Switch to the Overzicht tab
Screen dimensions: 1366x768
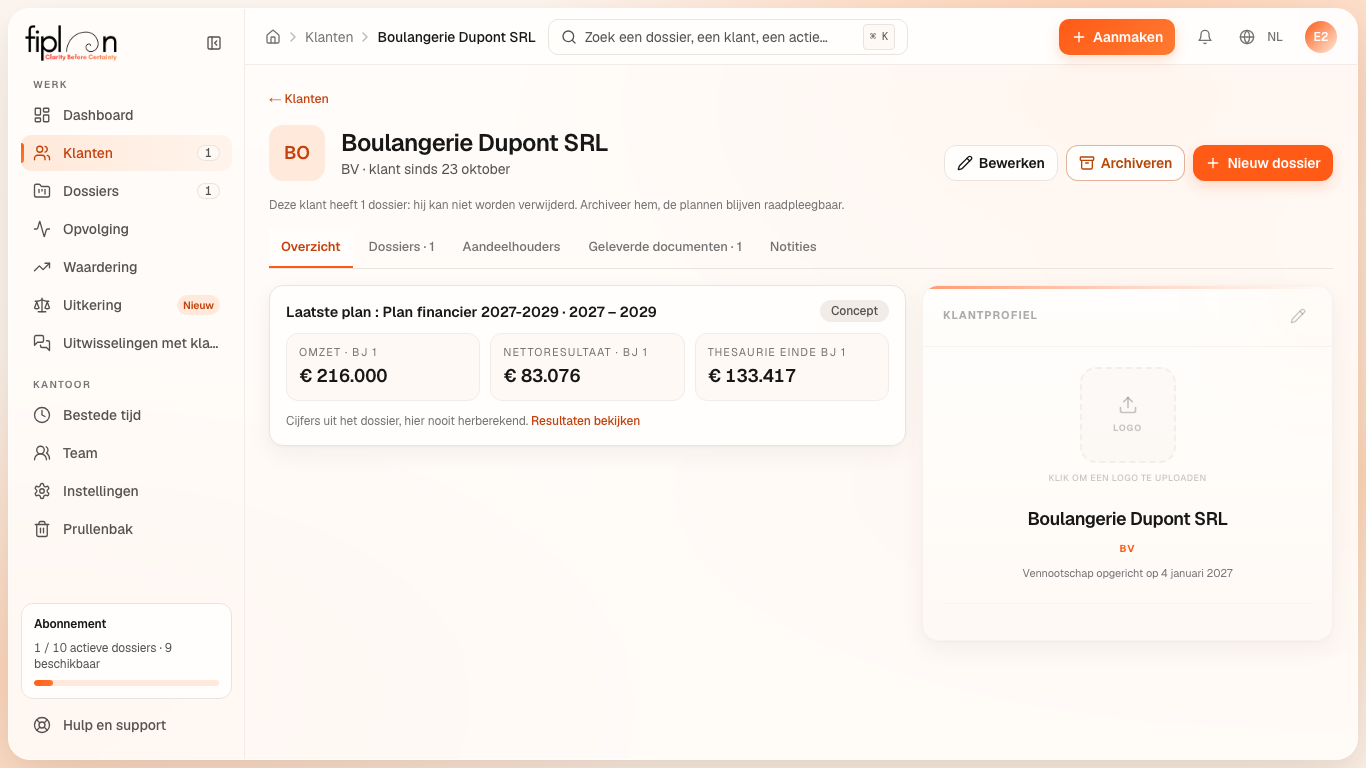click(311, 247)
